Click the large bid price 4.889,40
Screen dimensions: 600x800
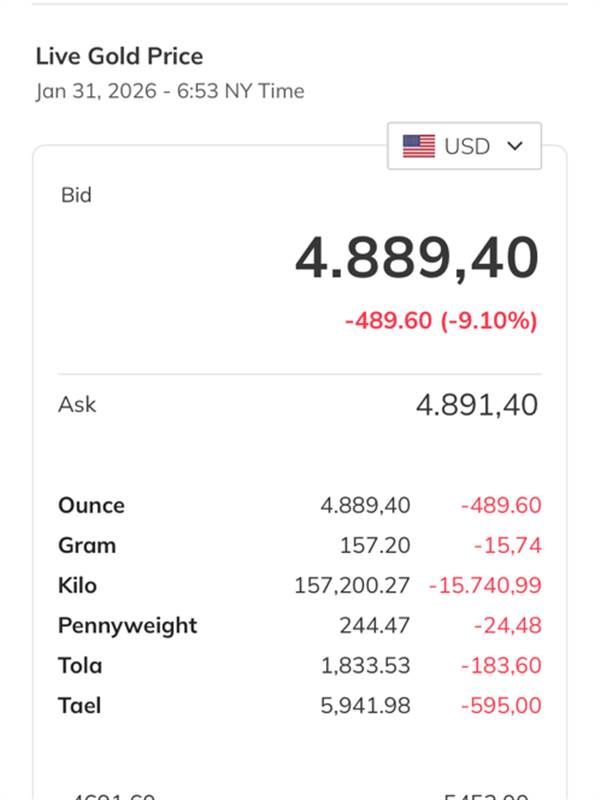point(417,258)
